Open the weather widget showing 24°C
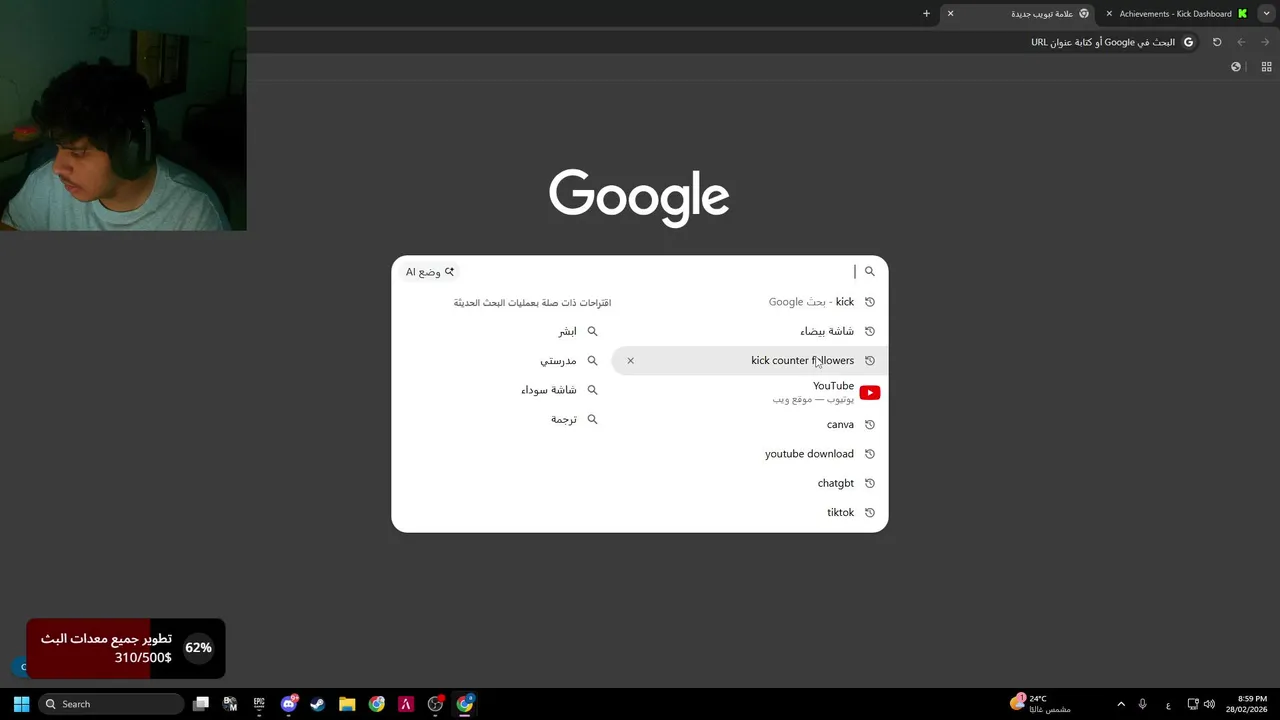Viewport: 1280px width, 720px height. click(x=1040, y=704)
